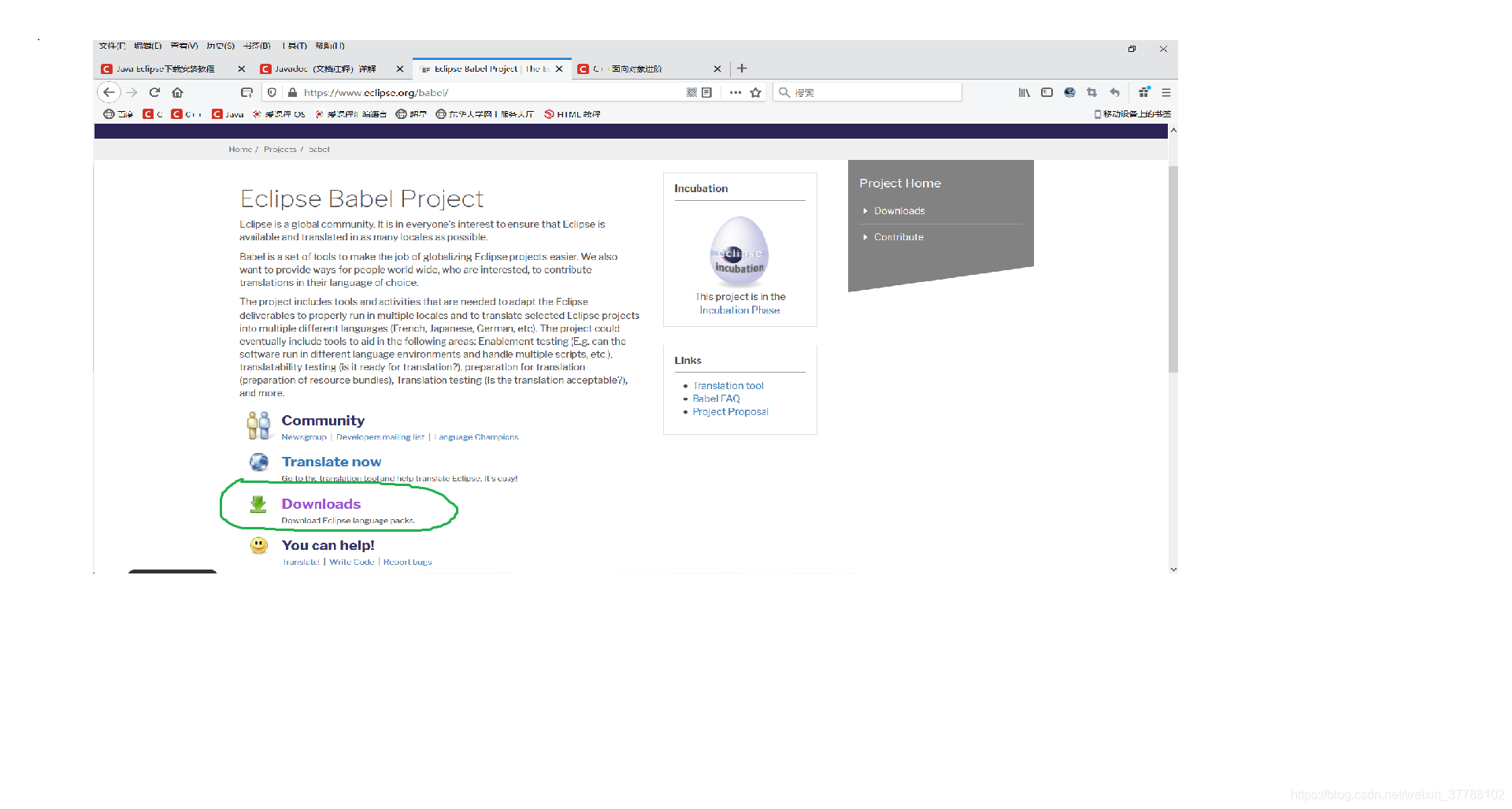Click the browser forward arrow

[132, 92]
